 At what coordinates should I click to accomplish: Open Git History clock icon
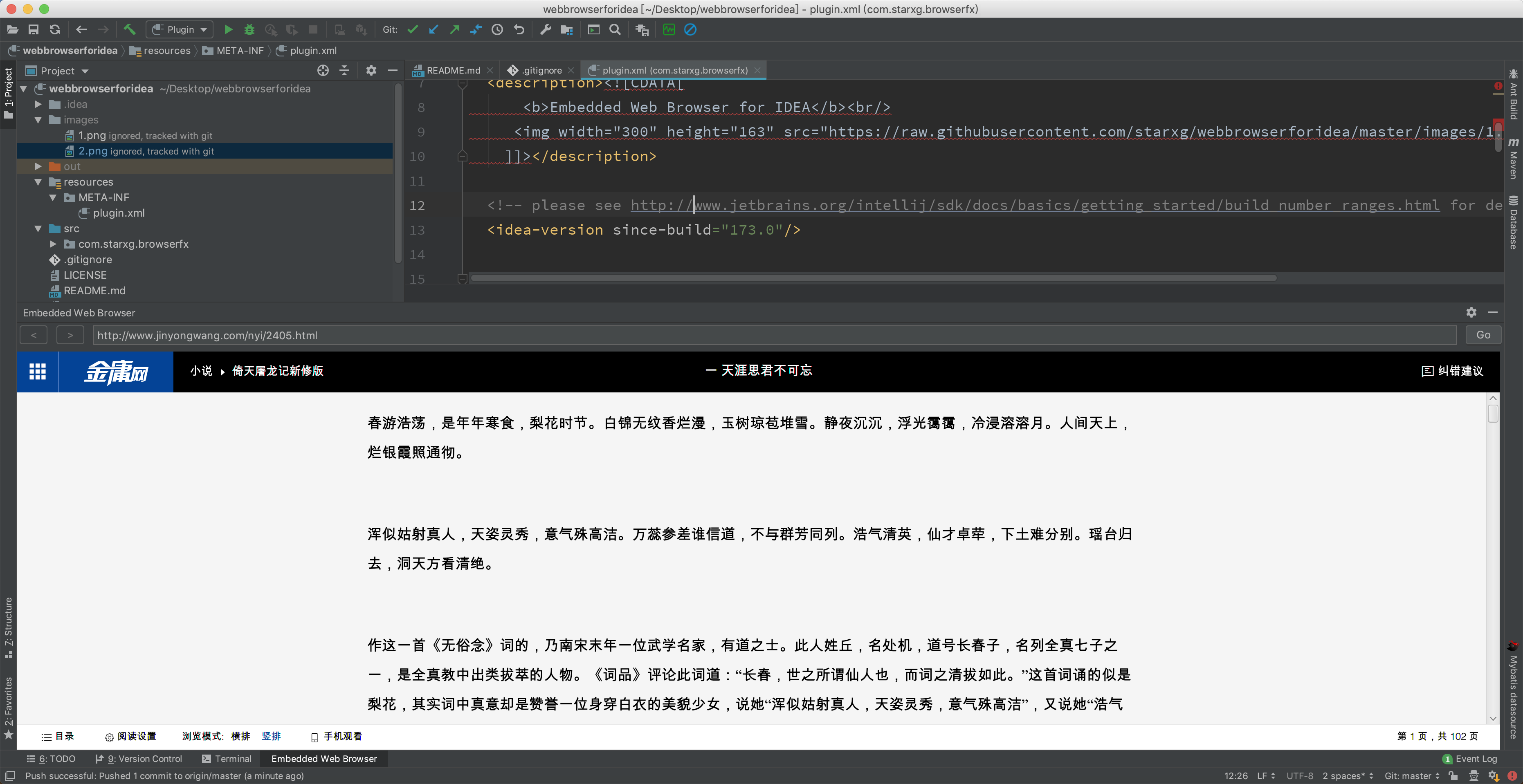pos(497,29)
